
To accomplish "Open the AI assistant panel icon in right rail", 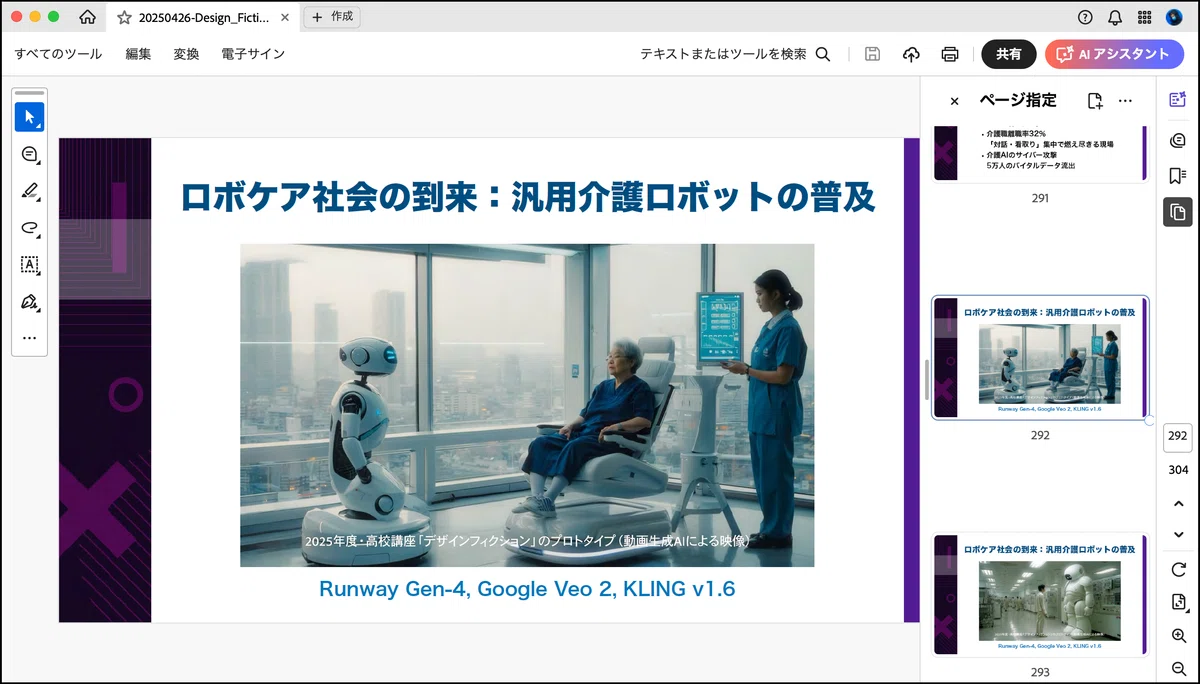I will (1178, 99).
